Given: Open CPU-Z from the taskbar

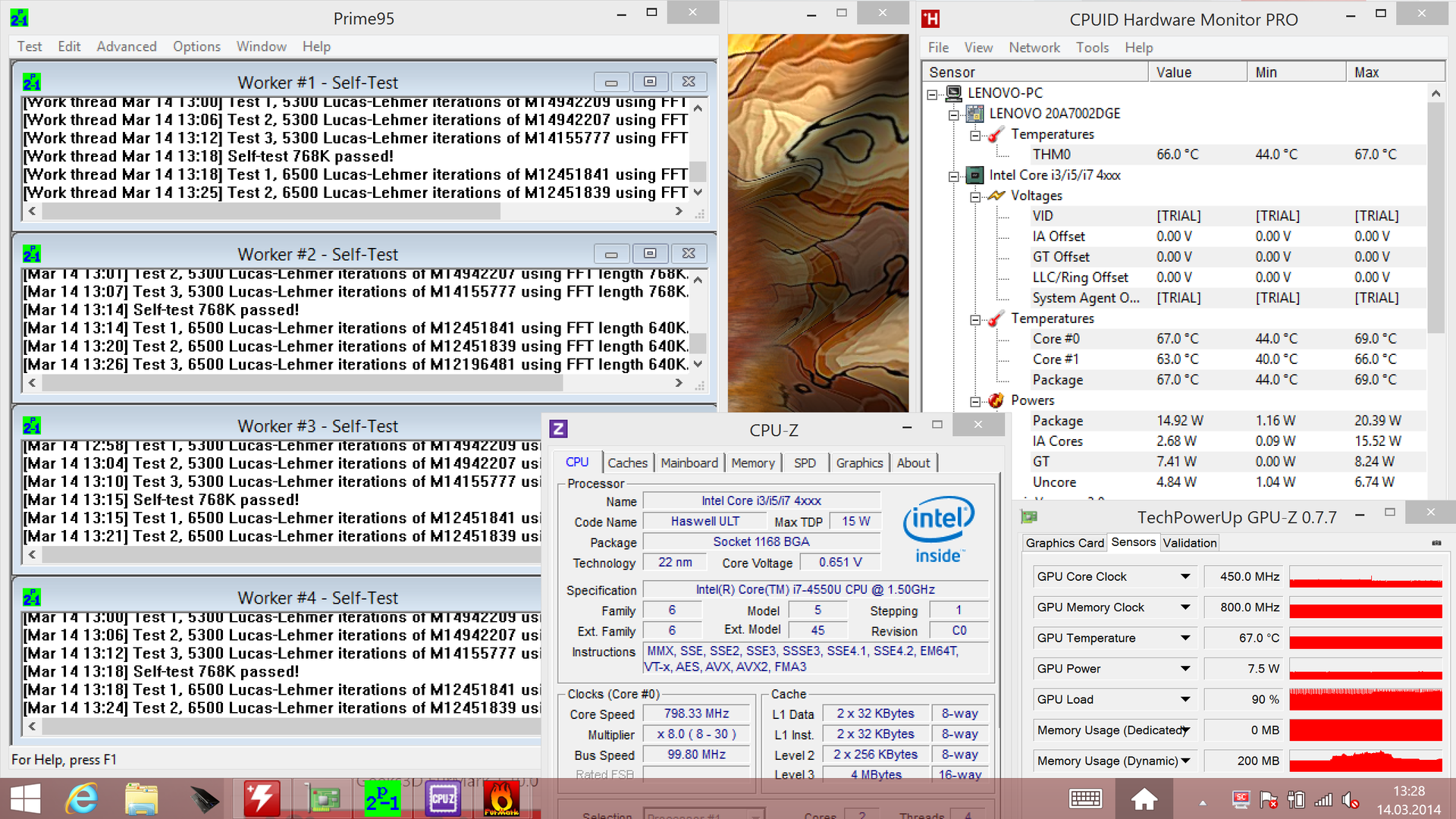Looking at the screenshot, I should click(442, 799).
